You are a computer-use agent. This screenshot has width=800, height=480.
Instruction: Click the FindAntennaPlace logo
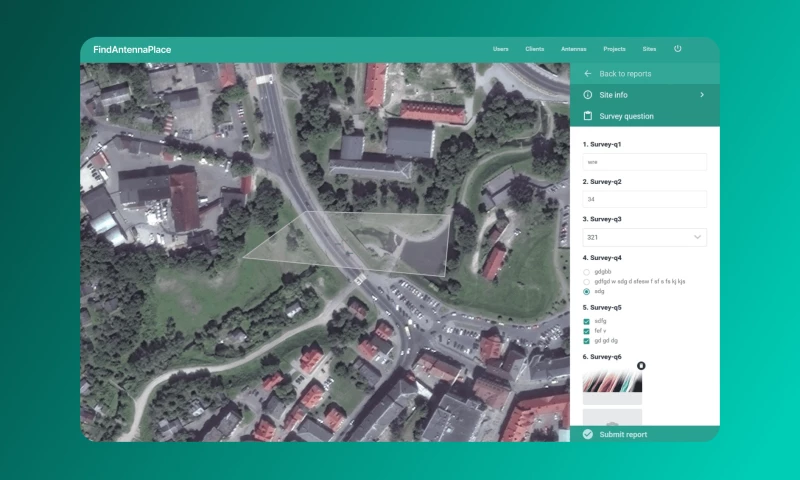coord(130,49)
